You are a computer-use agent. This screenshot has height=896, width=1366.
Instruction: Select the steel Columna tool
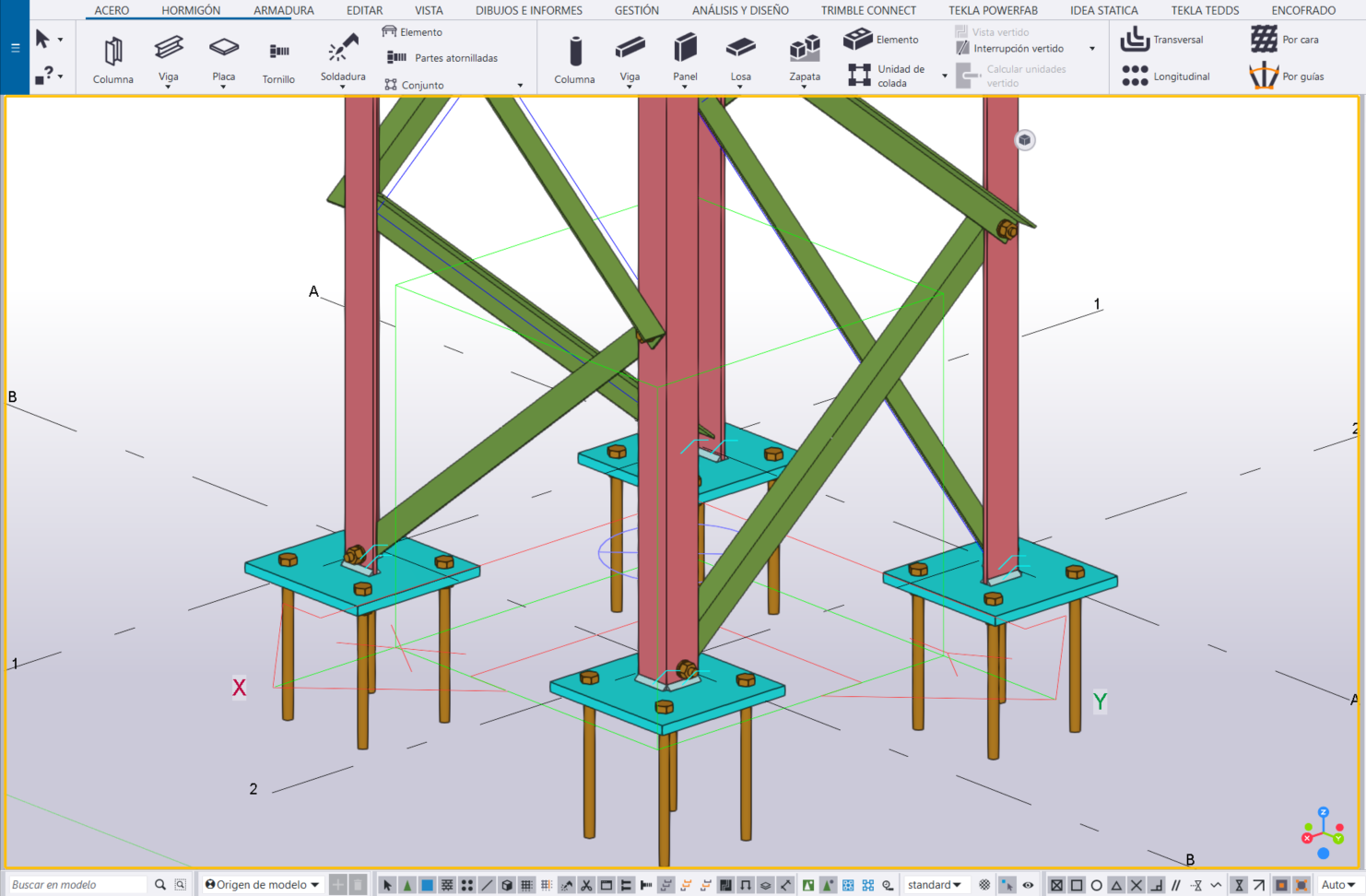113,60
